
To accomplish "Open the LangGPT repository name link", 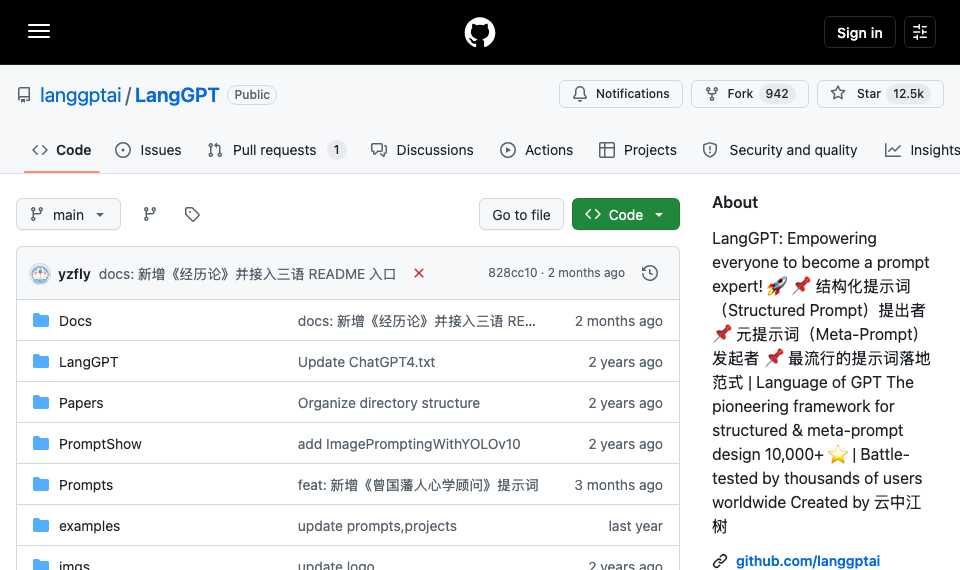I will (x=177, y=95).
